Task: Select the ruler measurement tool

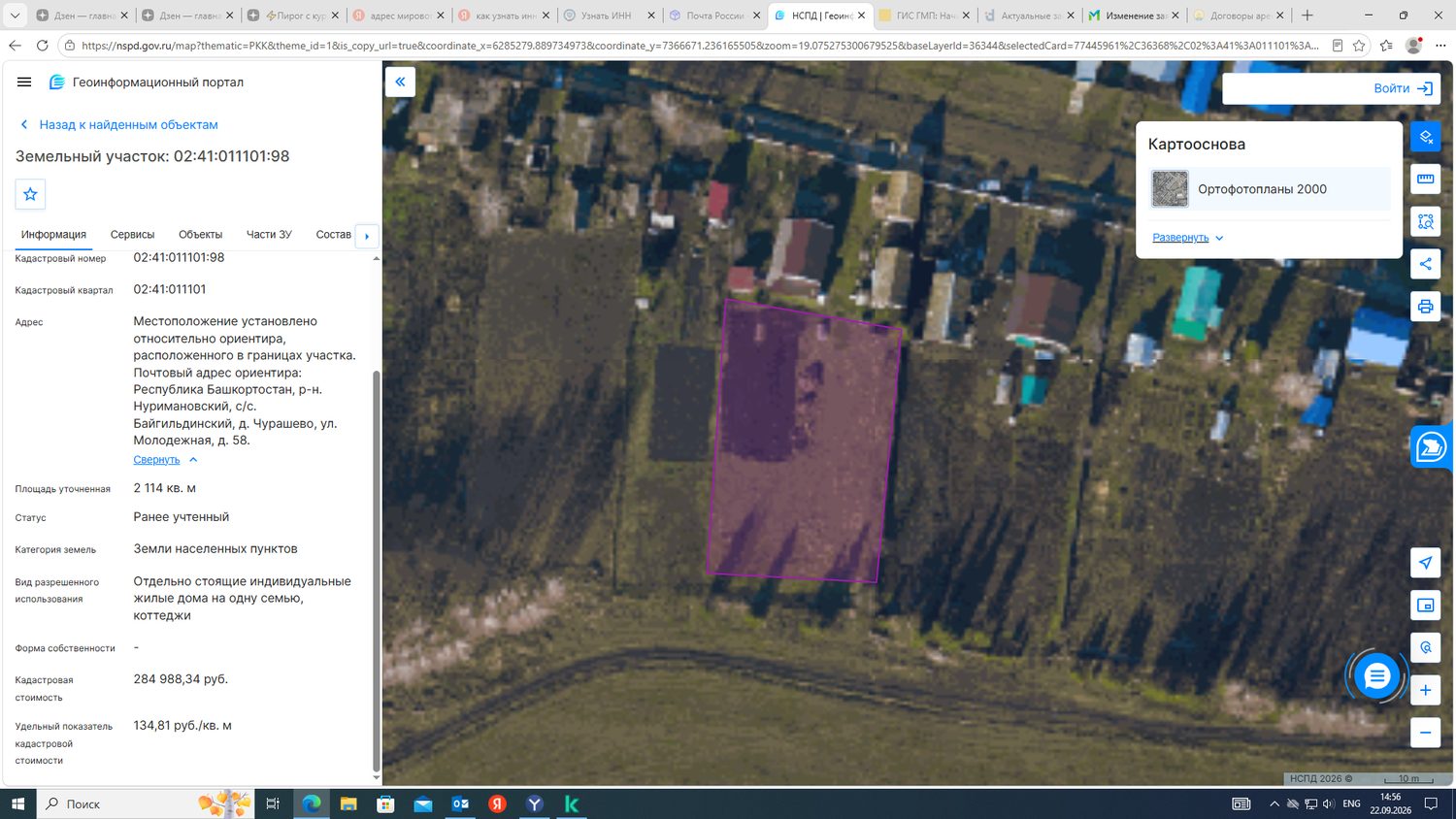Action: point(1425,179)
